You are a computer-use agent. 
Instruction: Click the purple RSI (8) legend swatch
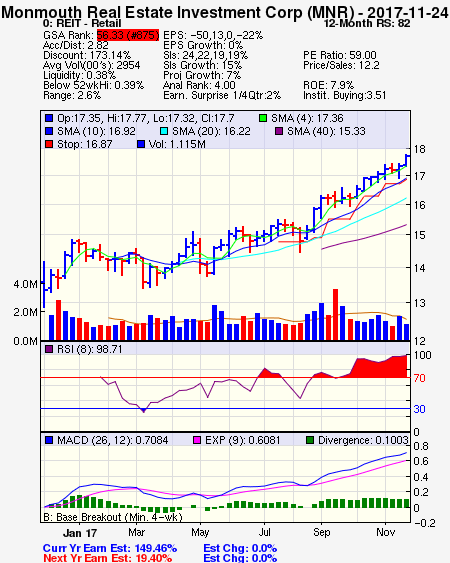click(49, 349)
